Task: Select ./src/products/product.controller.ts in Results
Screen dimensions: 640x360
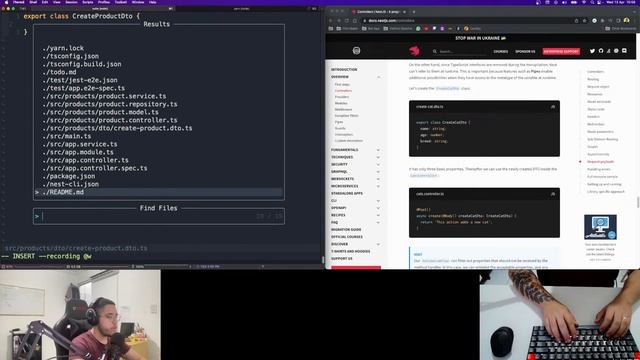Action: tap(110, 120)
